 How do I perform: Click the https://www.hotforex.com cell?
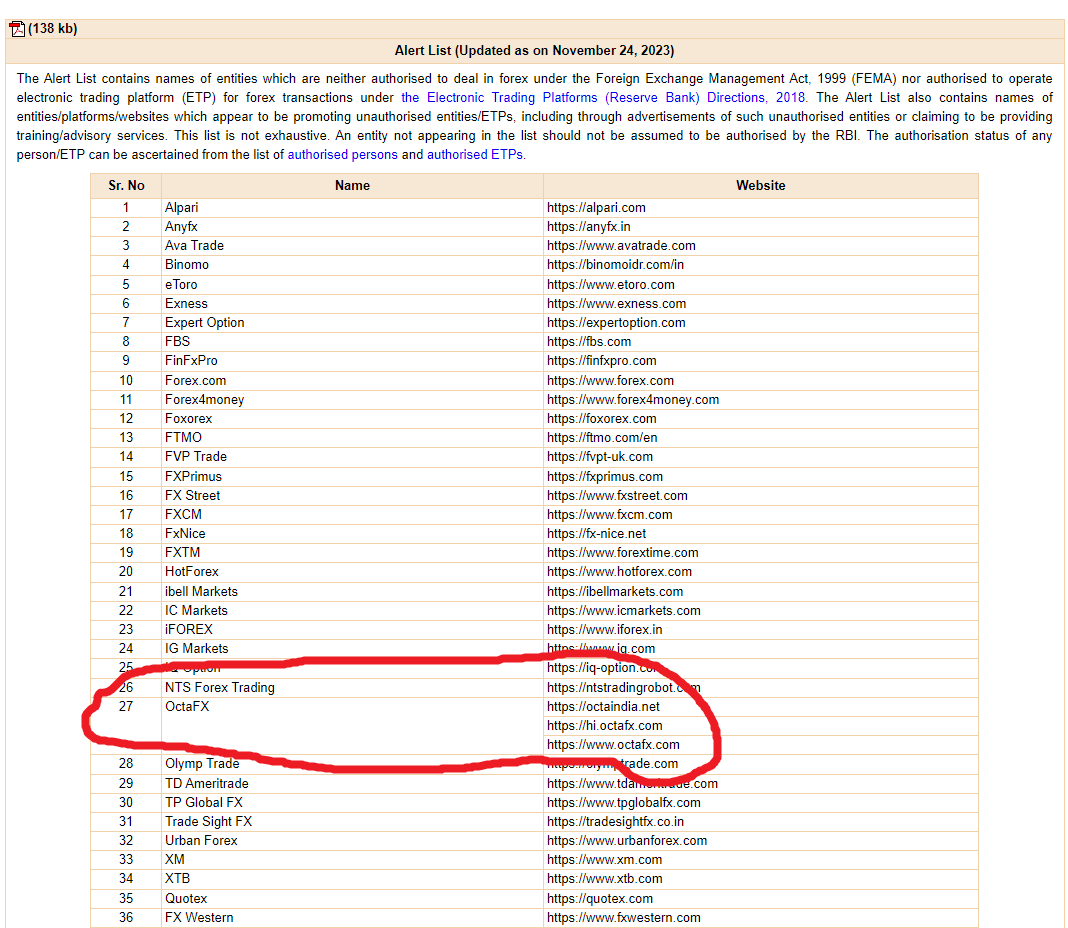click(x=761, y=572)
